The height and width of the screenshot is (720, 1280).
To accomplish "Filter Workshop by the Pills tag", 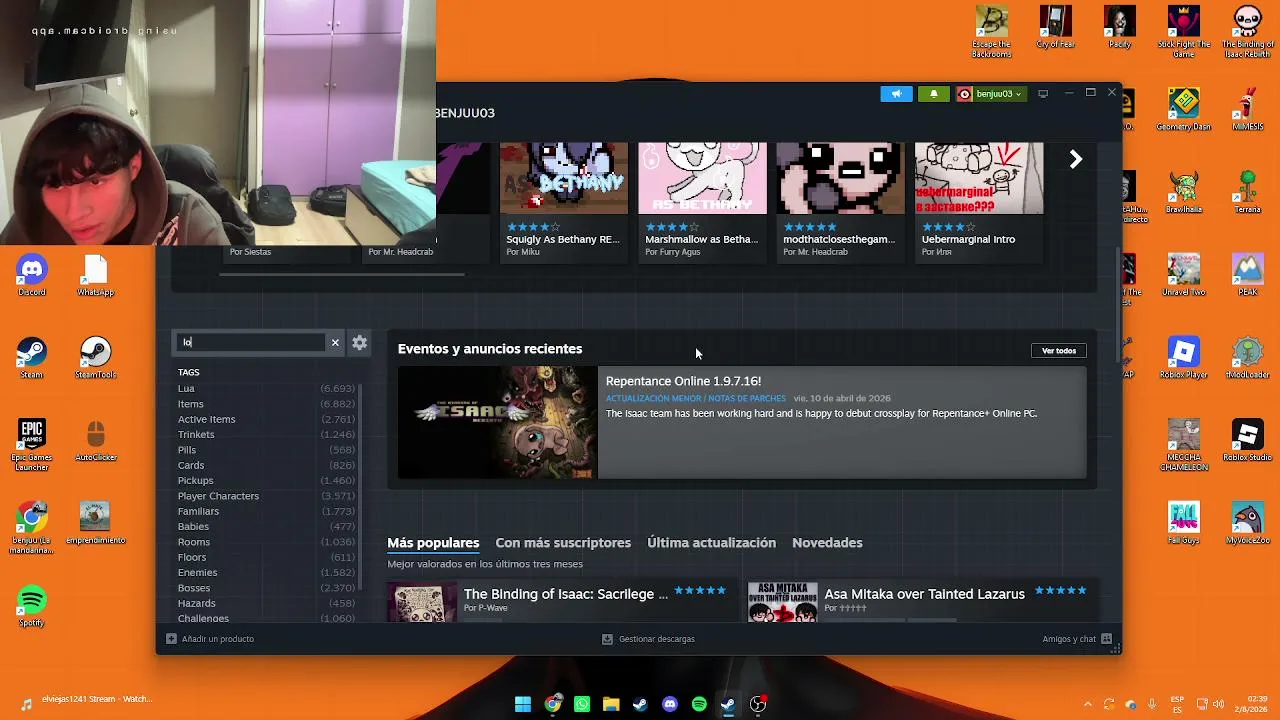I will [x=187, y=450].
